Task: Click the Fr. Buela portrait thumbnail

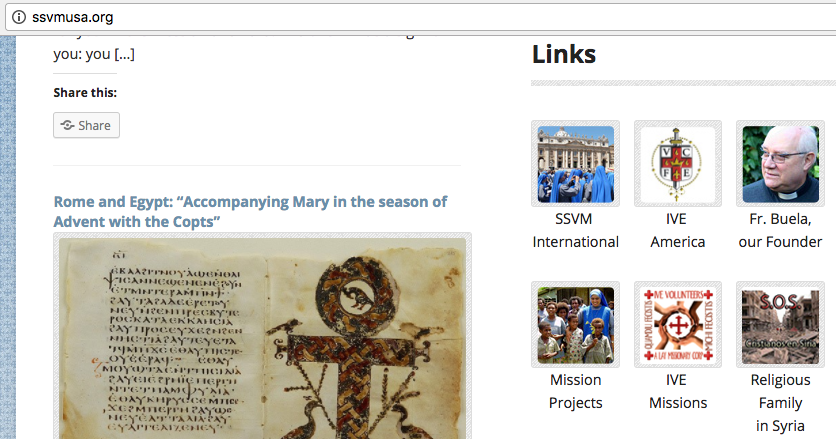Action: 780,164
